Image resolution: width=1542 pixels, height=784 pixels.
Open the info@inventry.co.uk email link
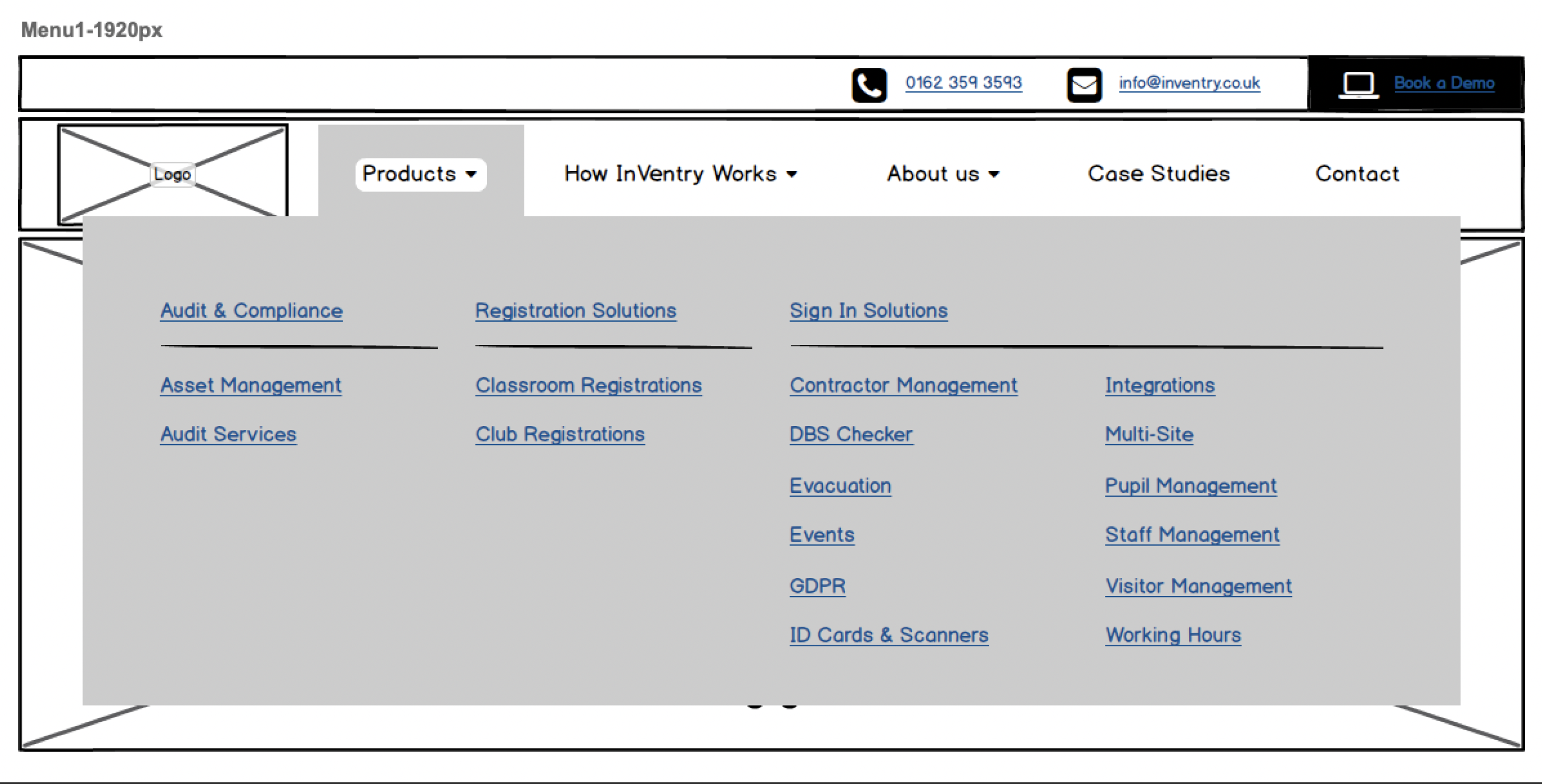(1189, 83)
